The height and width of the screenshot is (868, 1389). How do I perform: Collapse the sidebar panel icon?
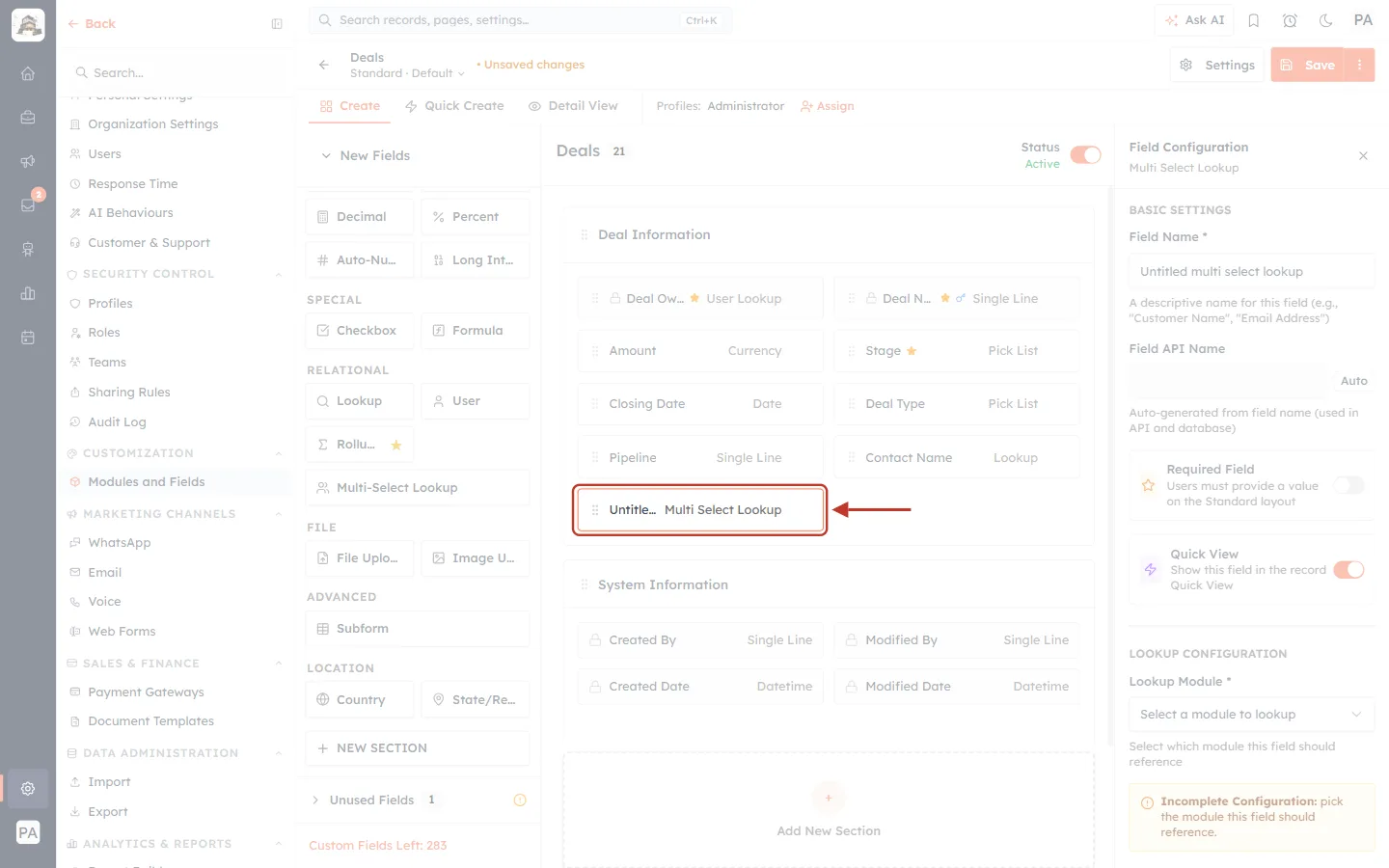tap(277, 24)
